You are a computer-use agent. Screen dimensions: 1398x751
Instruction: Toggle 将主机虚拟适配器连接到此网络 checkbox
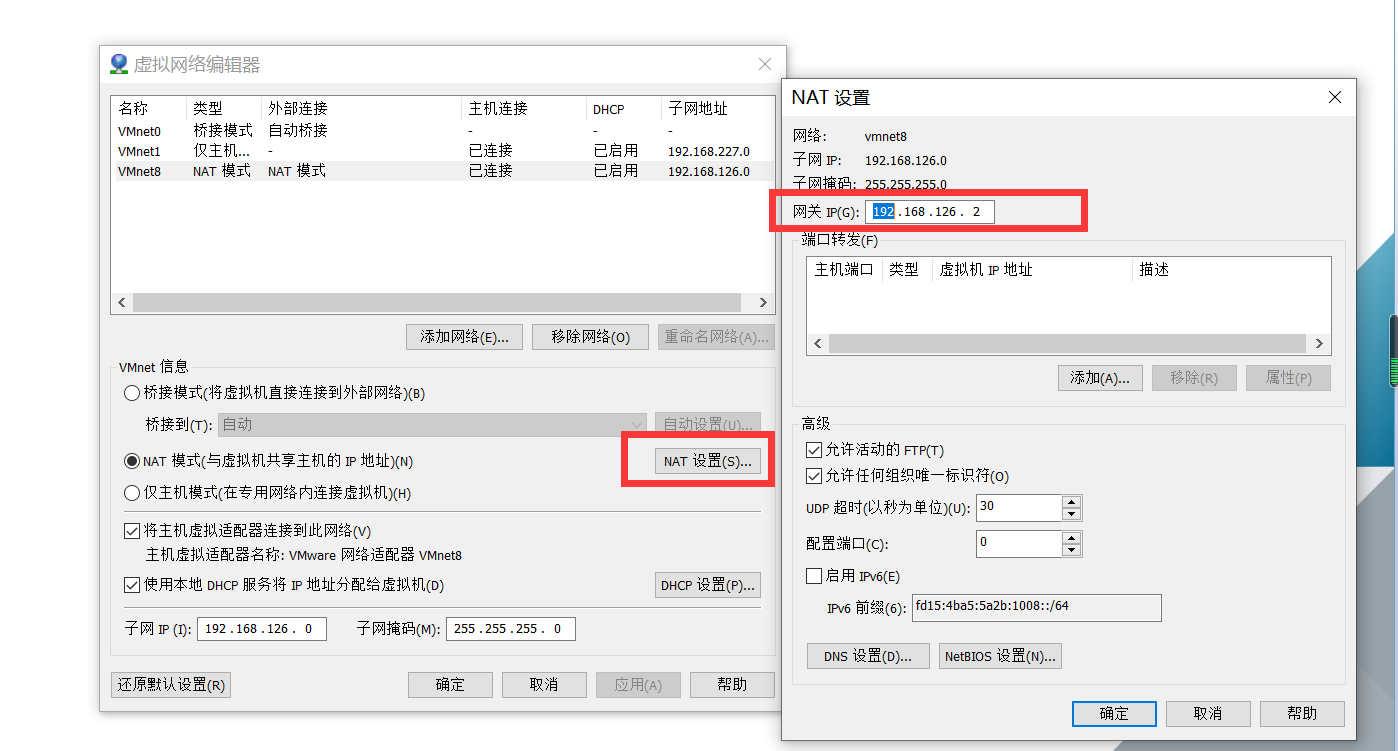coord(132,531)
